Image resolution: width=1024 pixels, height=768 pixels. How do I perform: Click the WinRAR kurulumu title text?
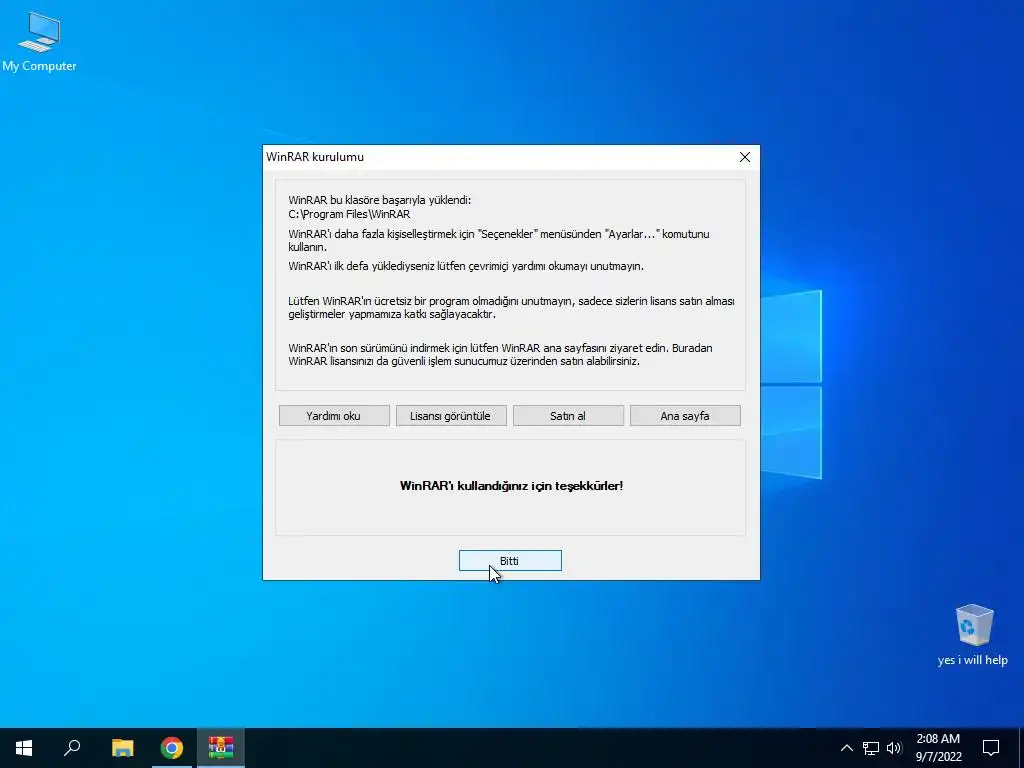point(315,157)
